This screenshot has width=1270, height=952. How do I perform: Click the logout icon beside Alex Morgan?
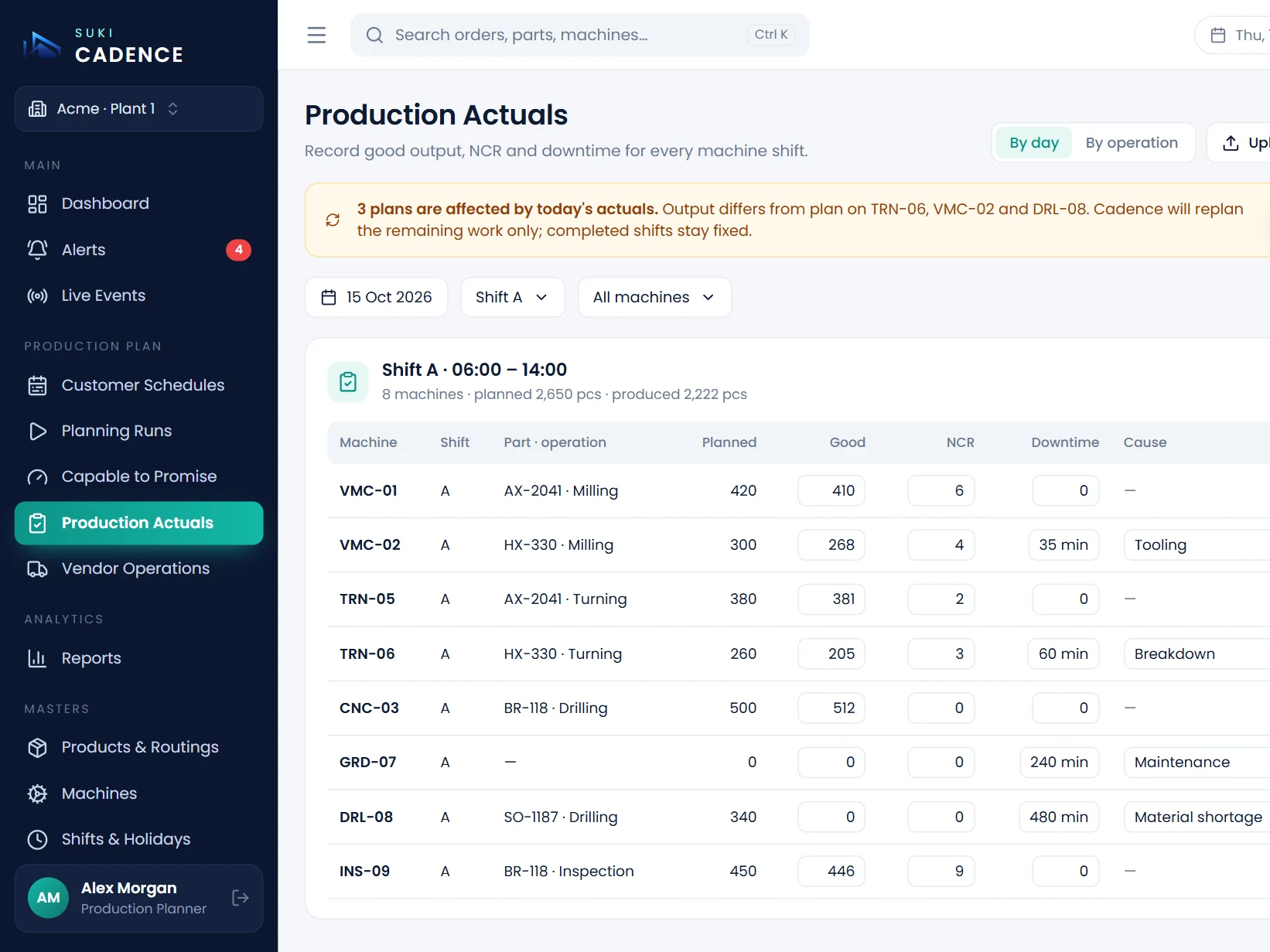click(241, 898)
